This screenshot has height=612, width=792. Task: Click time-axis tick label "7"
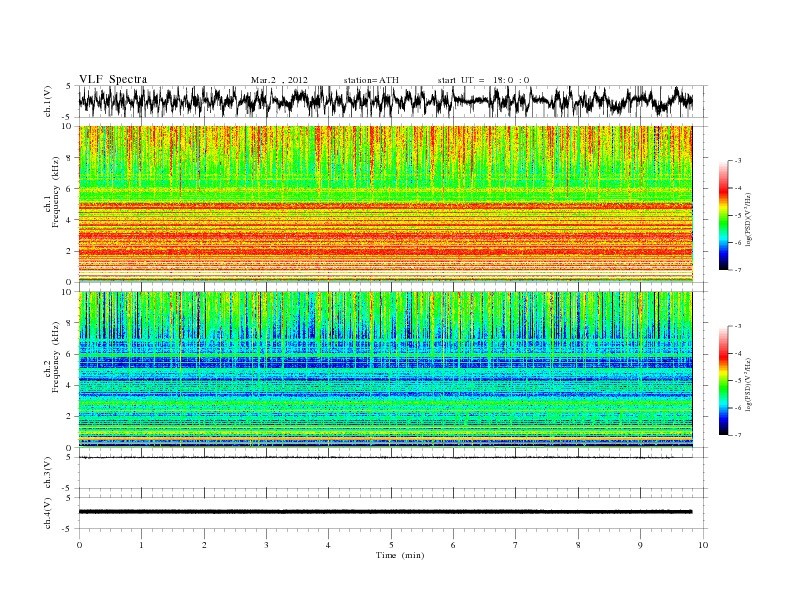pyautogui.click(x=515, y=545)
